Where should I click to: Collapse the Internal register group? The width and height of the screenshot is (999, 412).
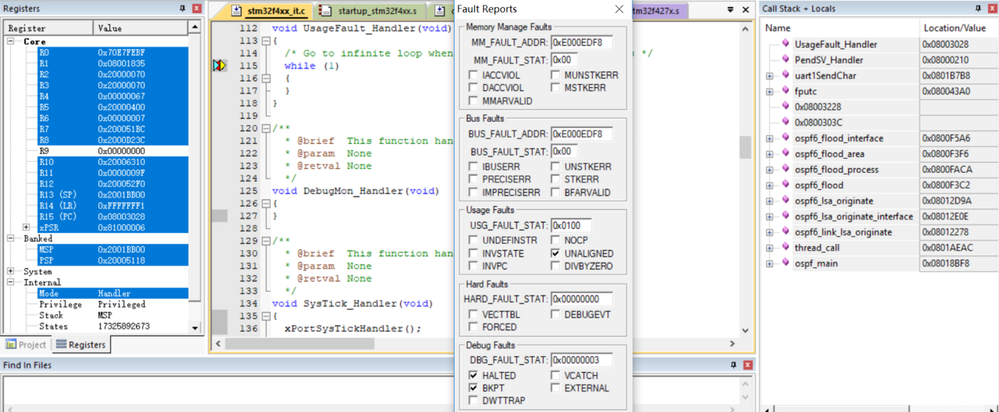coord(11,282)
